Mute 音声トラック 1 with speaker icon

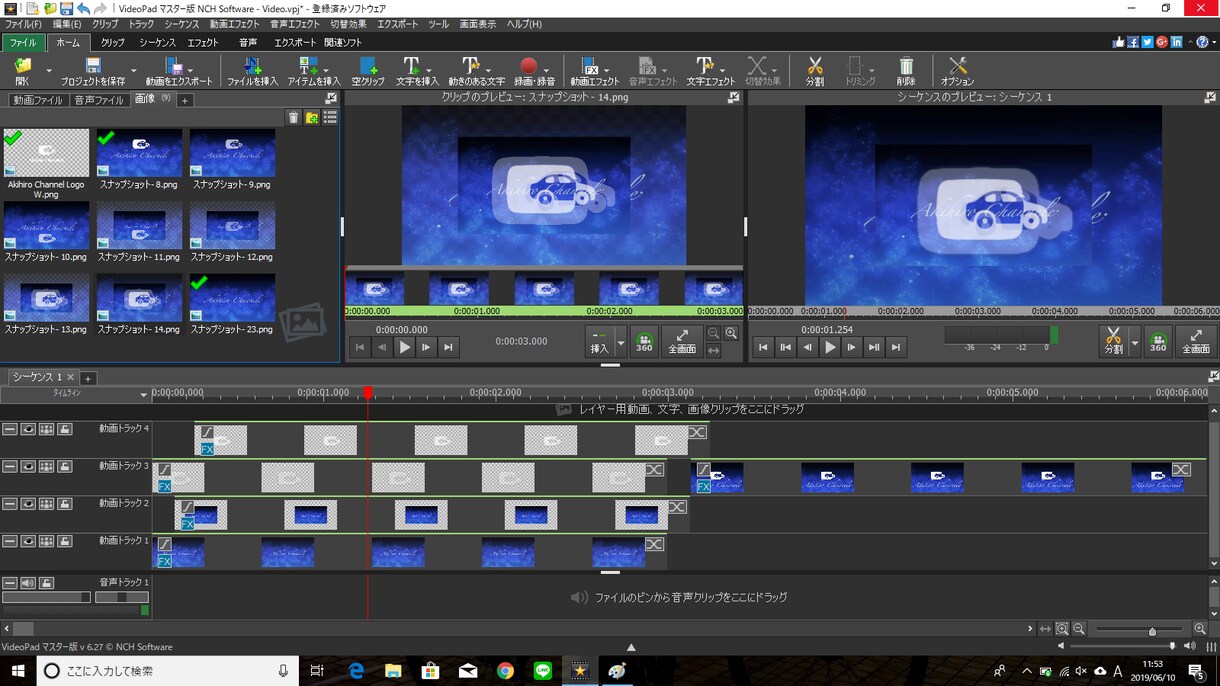click(x=28, y=583)
